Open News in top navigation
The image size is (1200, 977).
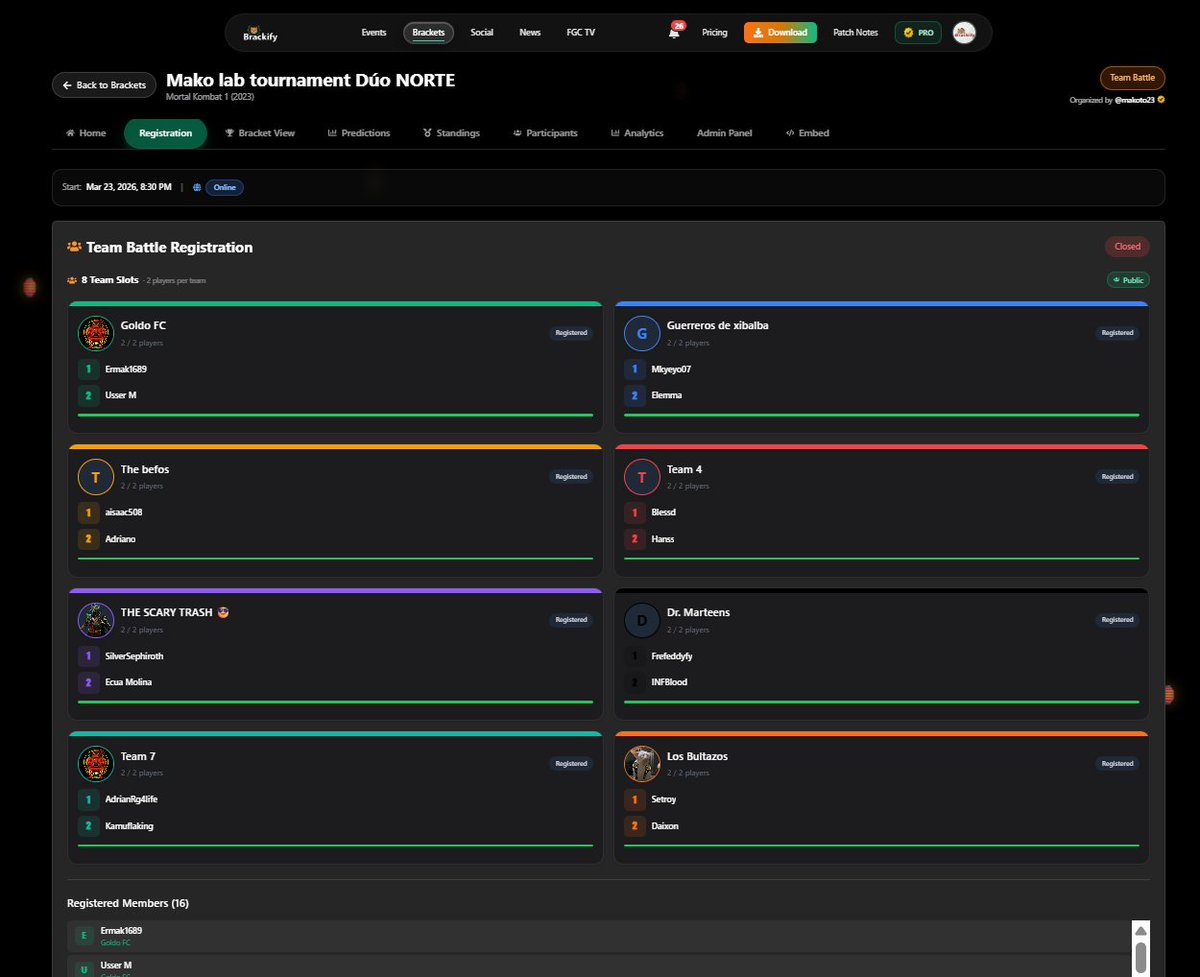point(530,33)
